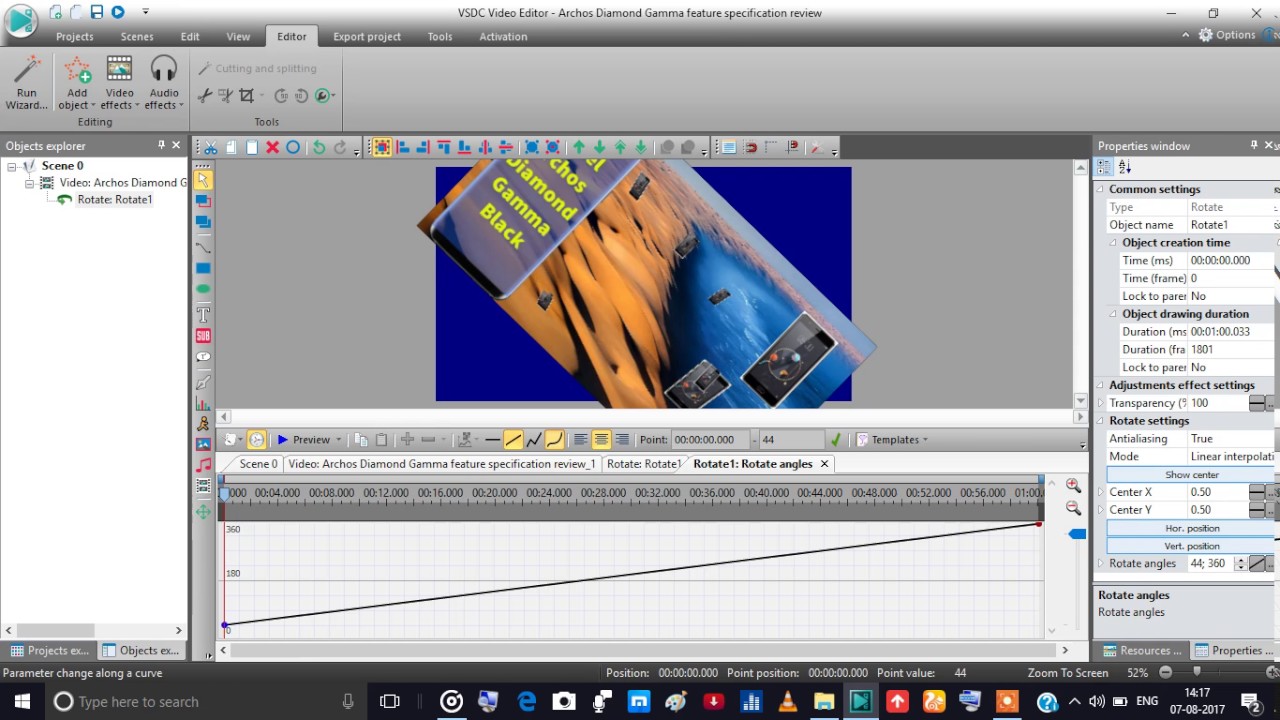The image size is (1280, 720).
Task: Toggle categorized properties view
Action: point(1105,168)
